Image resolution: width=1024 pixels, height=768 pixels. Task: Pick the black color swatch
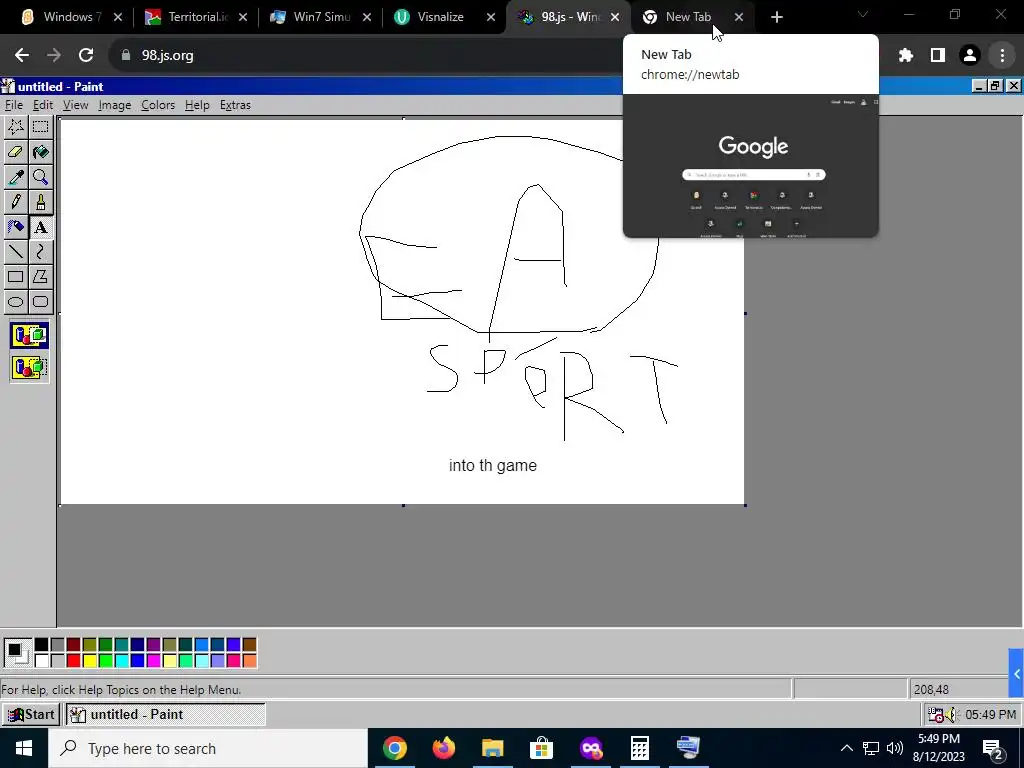(41, 645)
